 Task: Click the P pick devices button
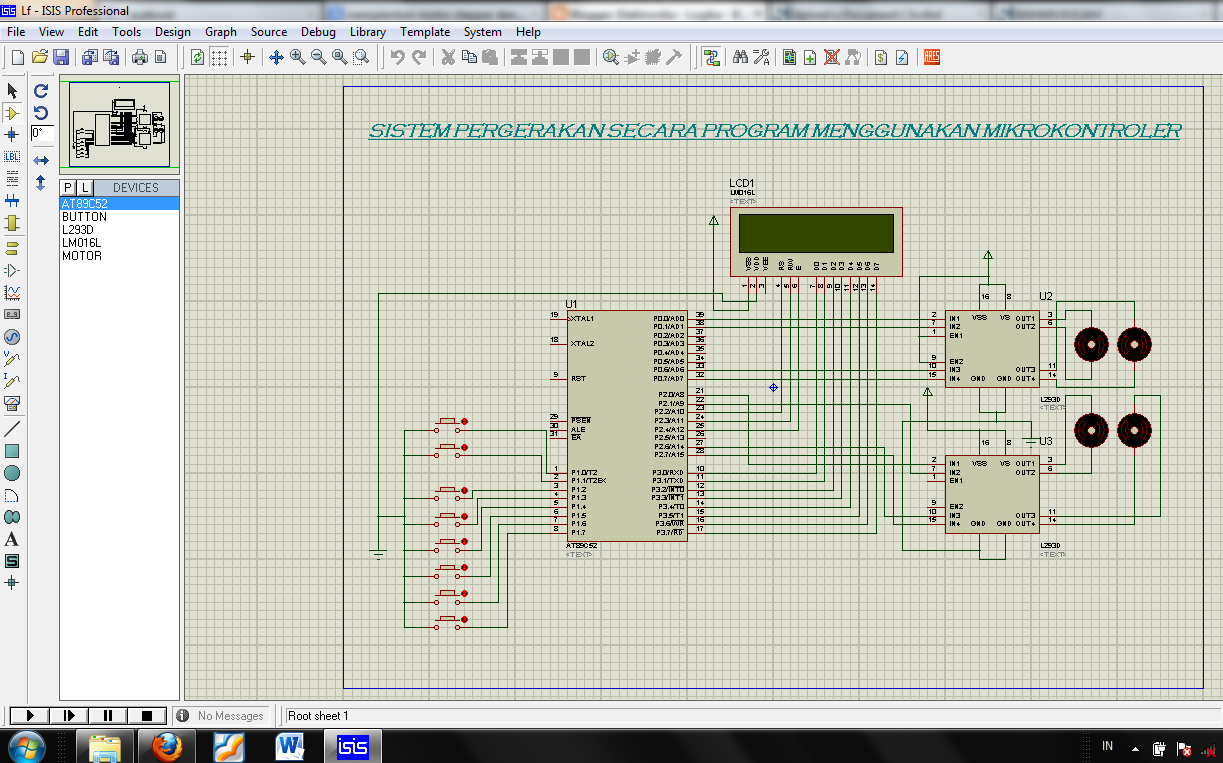pyautogui.click(x=68, y=188)
